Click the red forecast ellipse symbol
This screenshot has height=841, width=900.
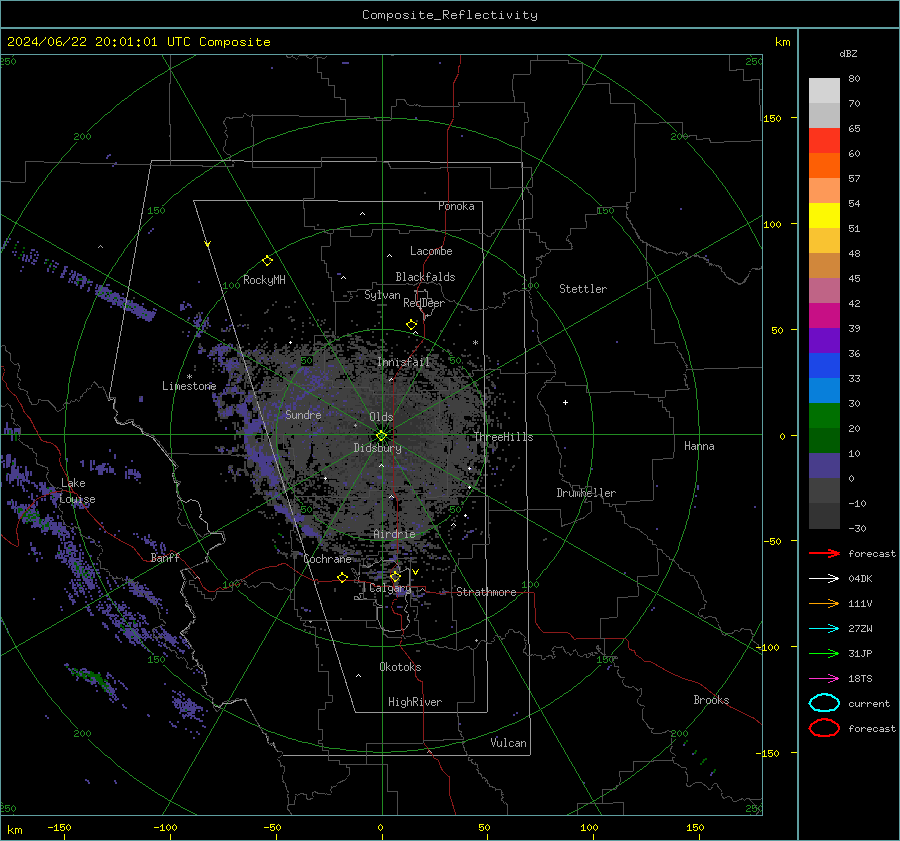coord(824,728)
